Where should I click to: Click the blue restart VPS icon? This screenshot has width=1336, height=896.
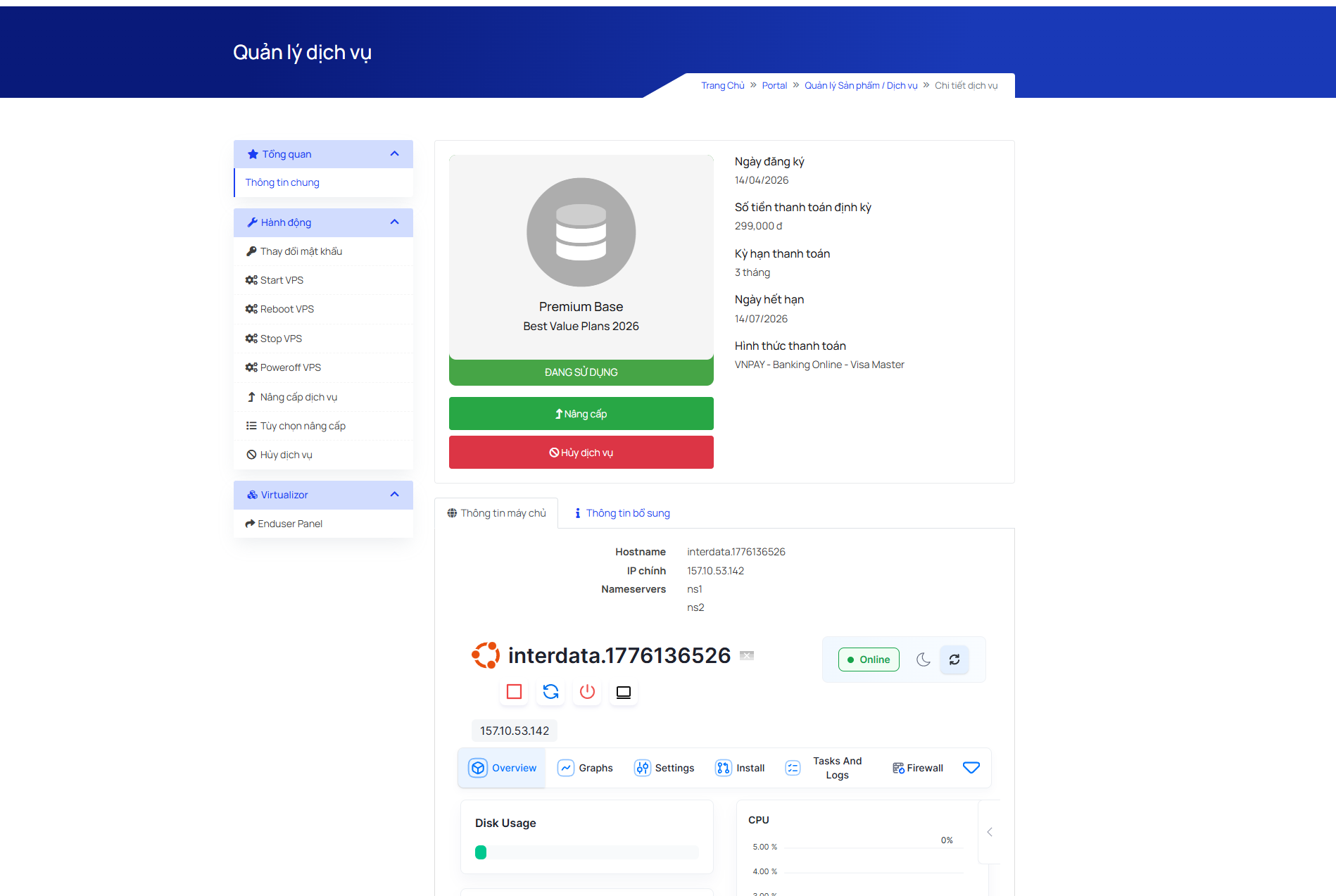tap(550, 692)
